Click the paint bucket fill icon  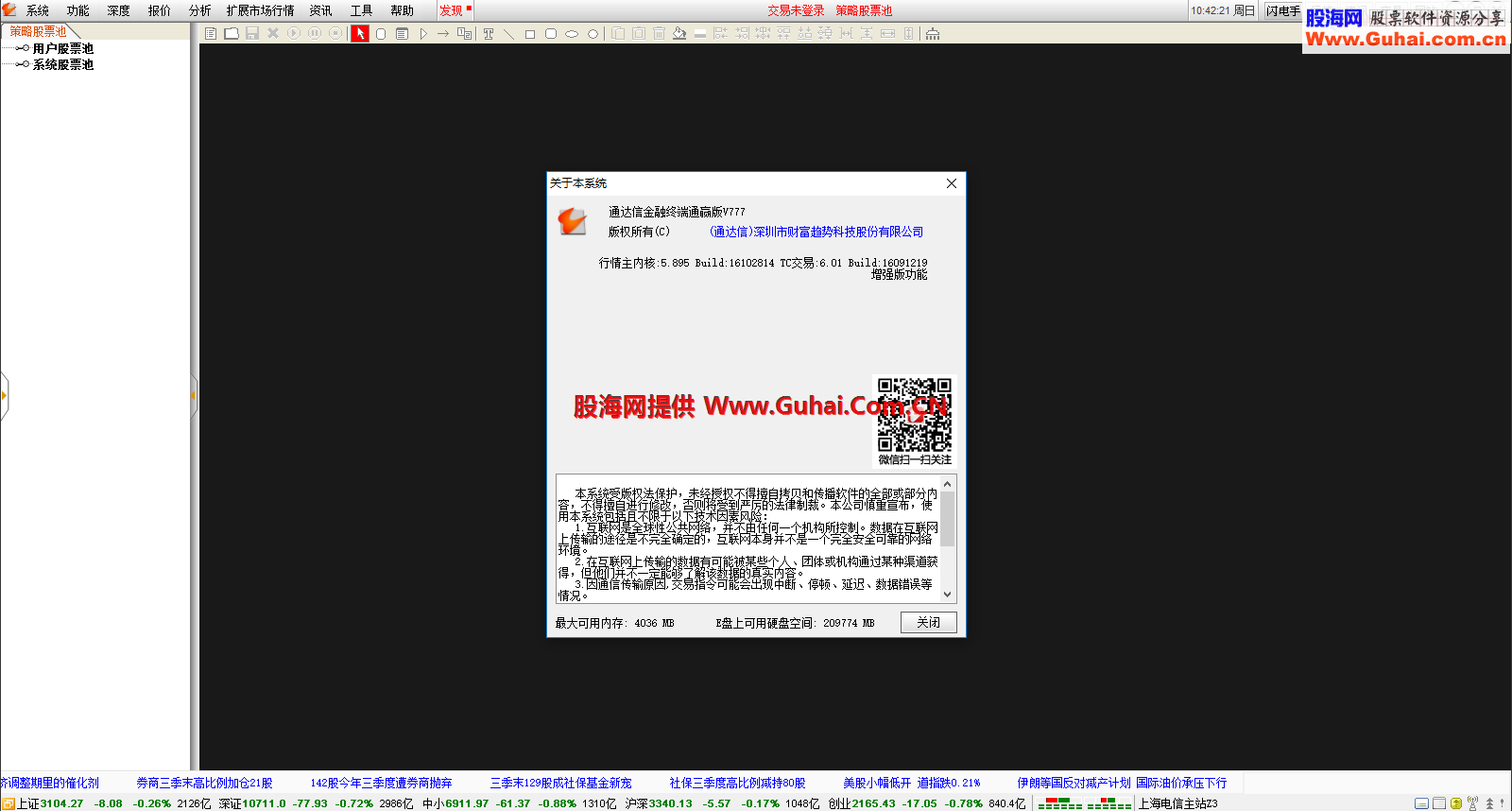679,33
